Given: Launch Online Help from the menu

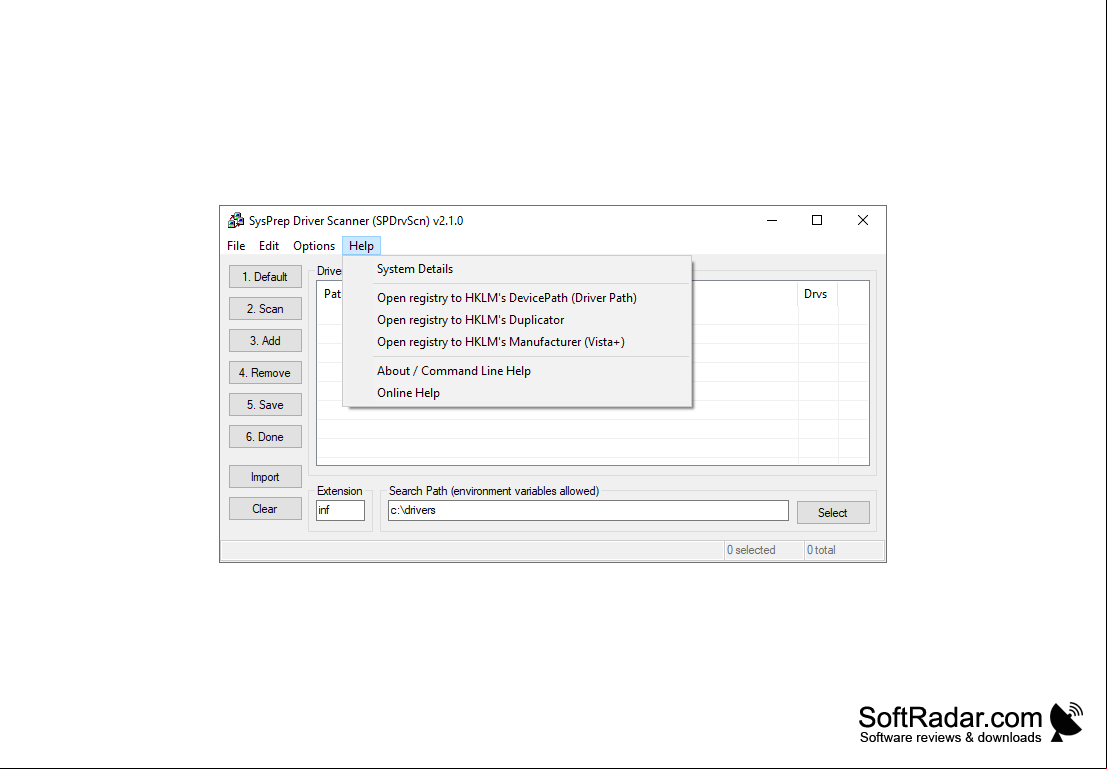Looking at the screenshot, I should pos(517,393).
